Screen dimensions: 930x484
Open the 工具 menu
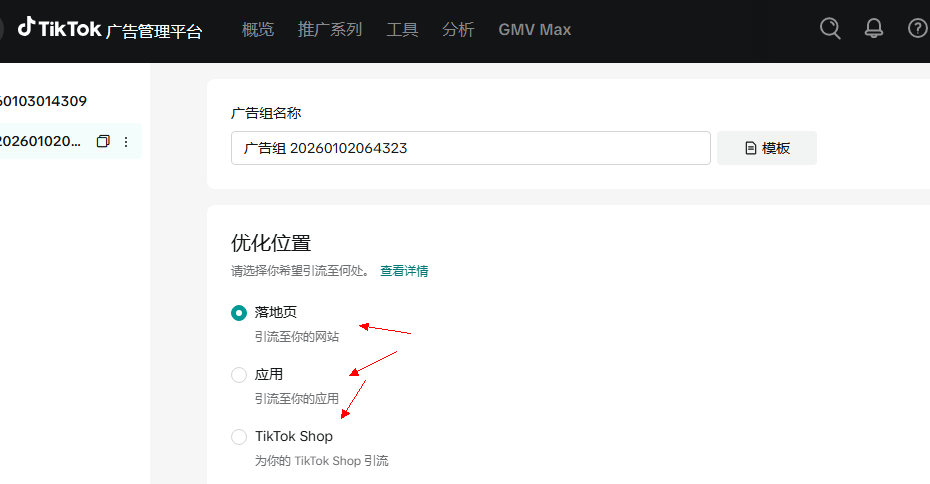[x=402, y=30]
